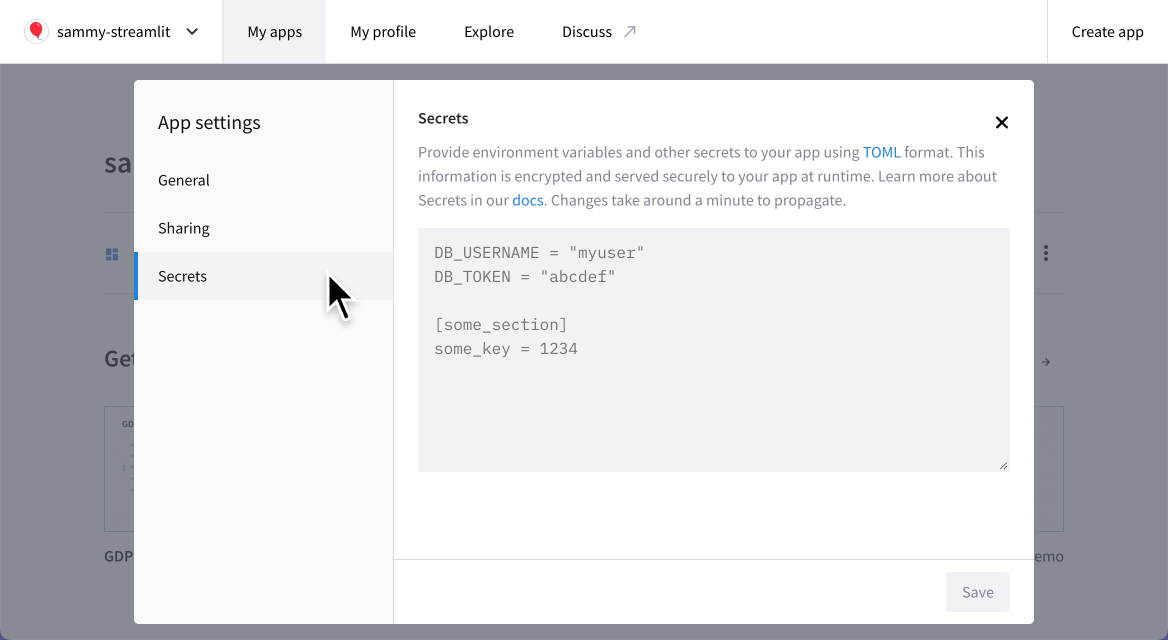Expand the workspace chevron in the header
This screenshot has width=1168, height=640.
click(x=190, y=31)
